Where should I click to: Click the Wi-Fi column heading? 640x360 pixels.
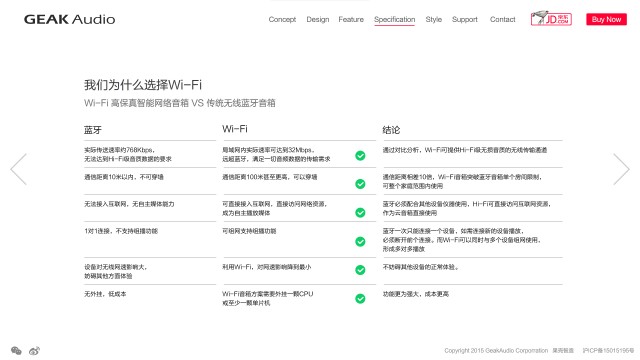click(x=235, y=129)
